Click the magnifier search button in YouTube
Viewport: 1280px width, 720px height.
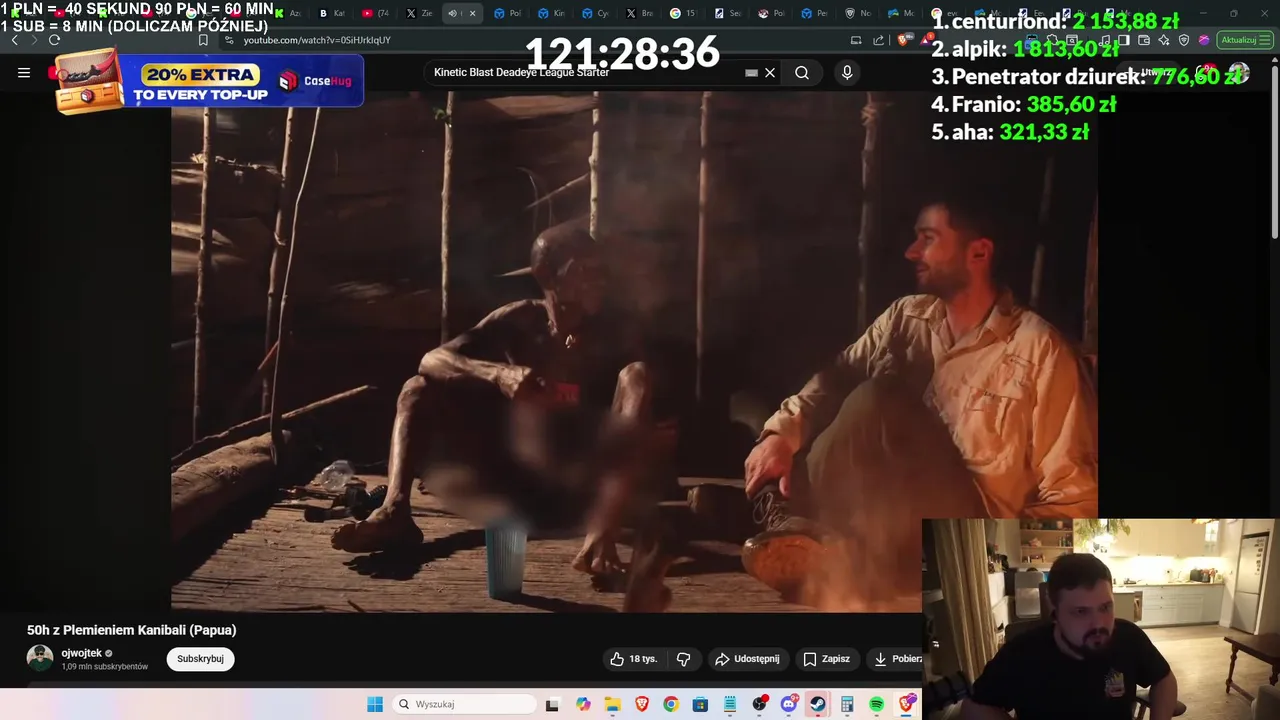[802, 72]
